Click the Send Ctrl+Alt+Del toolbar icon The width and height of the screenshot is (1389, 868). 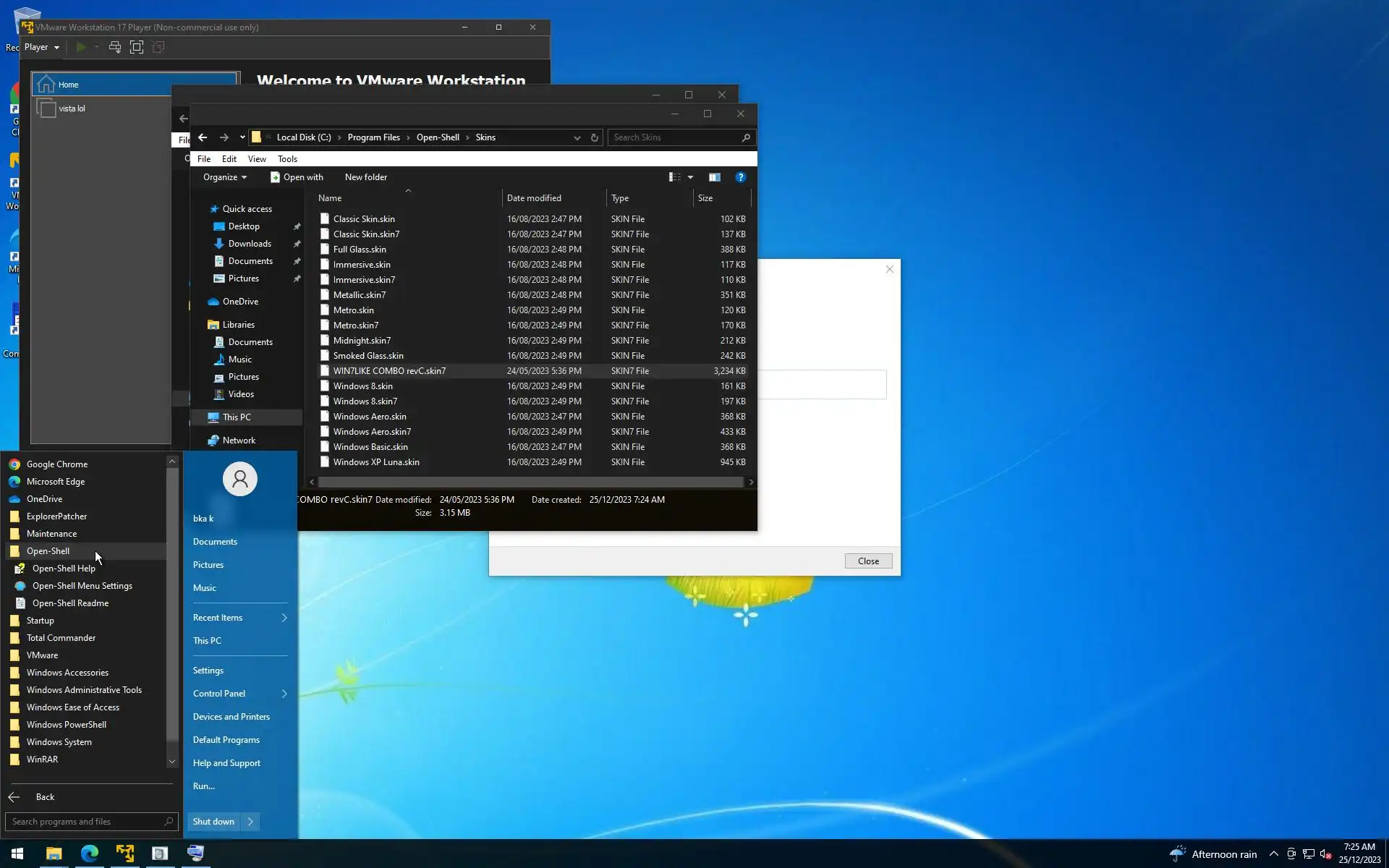tap(115, 47)
